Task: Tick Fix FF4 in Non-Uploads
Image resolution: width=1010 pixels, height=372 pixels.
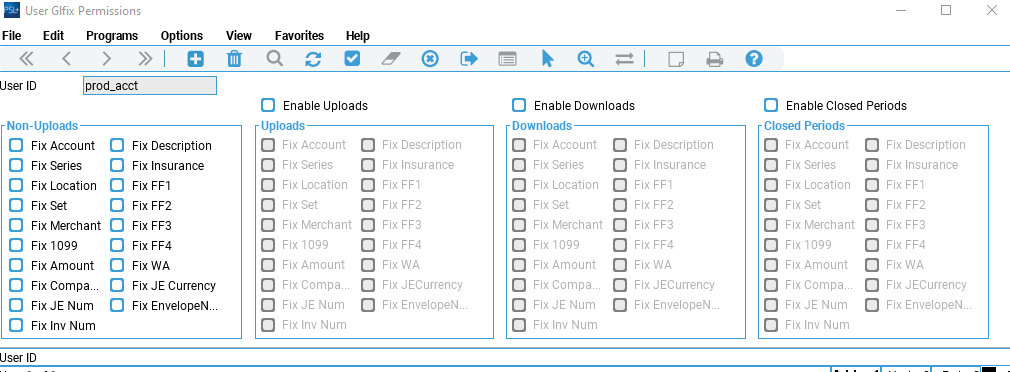Action: pos(117,245)
